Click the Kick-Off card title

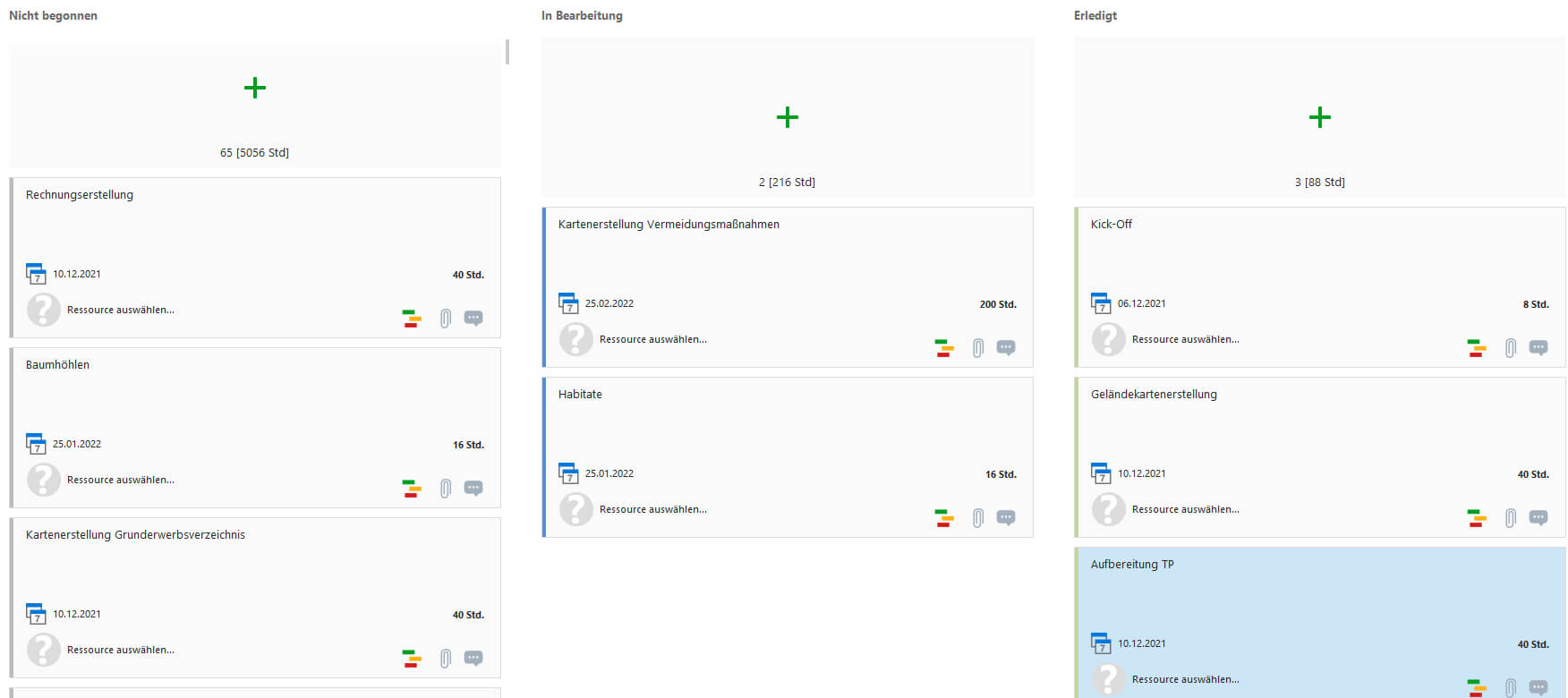click(1112, 225)
